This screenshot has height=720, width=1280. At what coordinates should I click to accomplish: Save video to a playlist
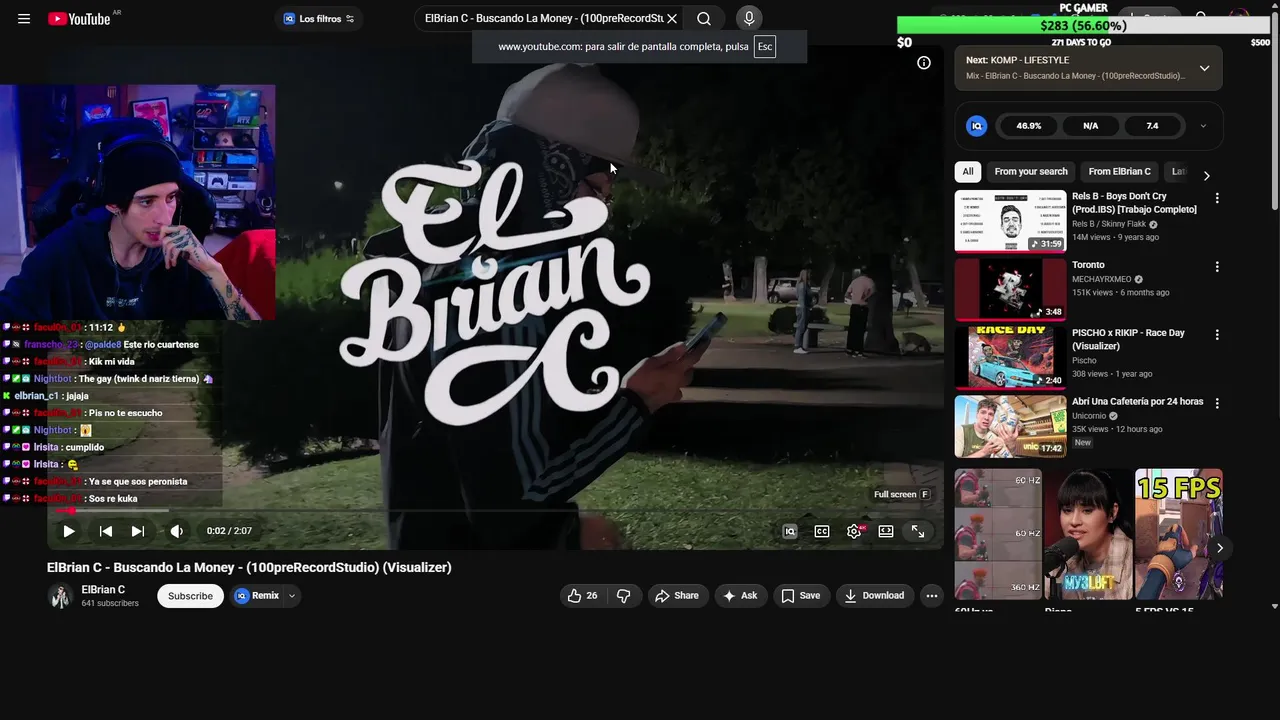pos(800,596)
